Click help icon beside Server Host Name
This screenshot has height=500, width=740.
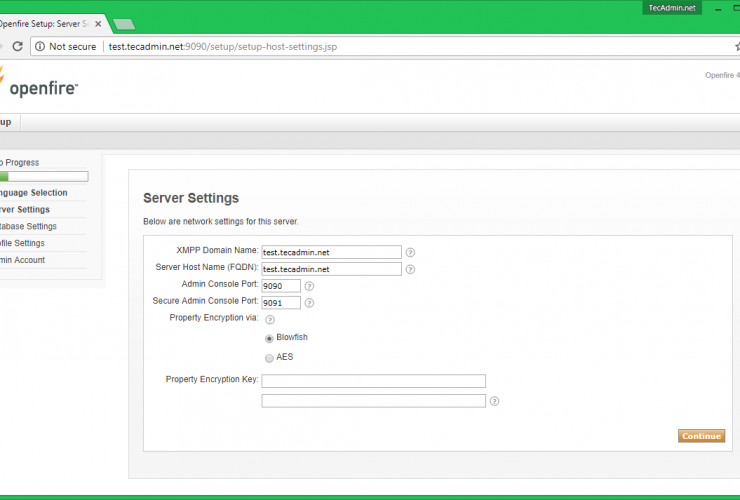click(x=410, y=270)
